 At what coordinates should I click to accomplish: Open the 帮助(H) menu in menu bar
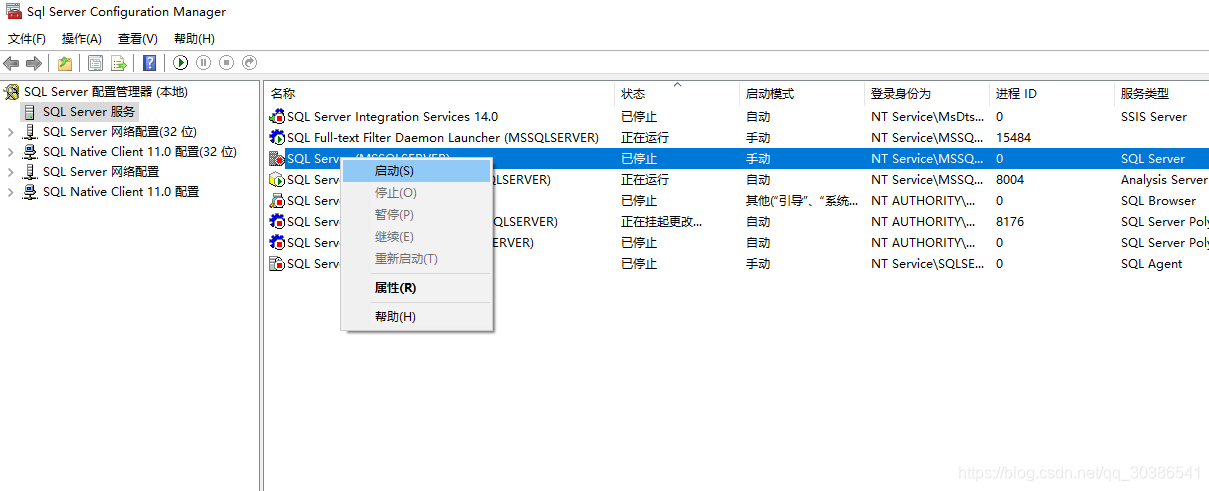[194, 39]
